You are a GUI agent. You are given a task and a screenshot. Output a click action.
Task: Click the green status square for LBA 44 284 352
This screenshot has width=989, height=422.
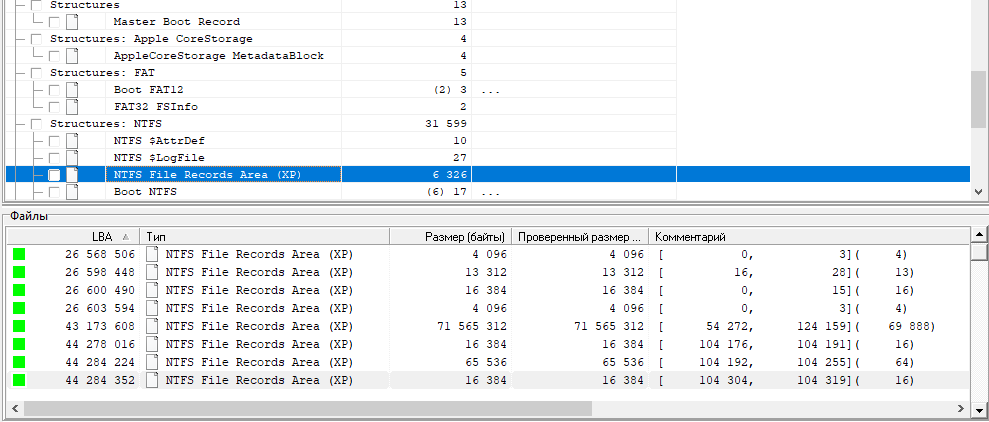coord(19,380)
